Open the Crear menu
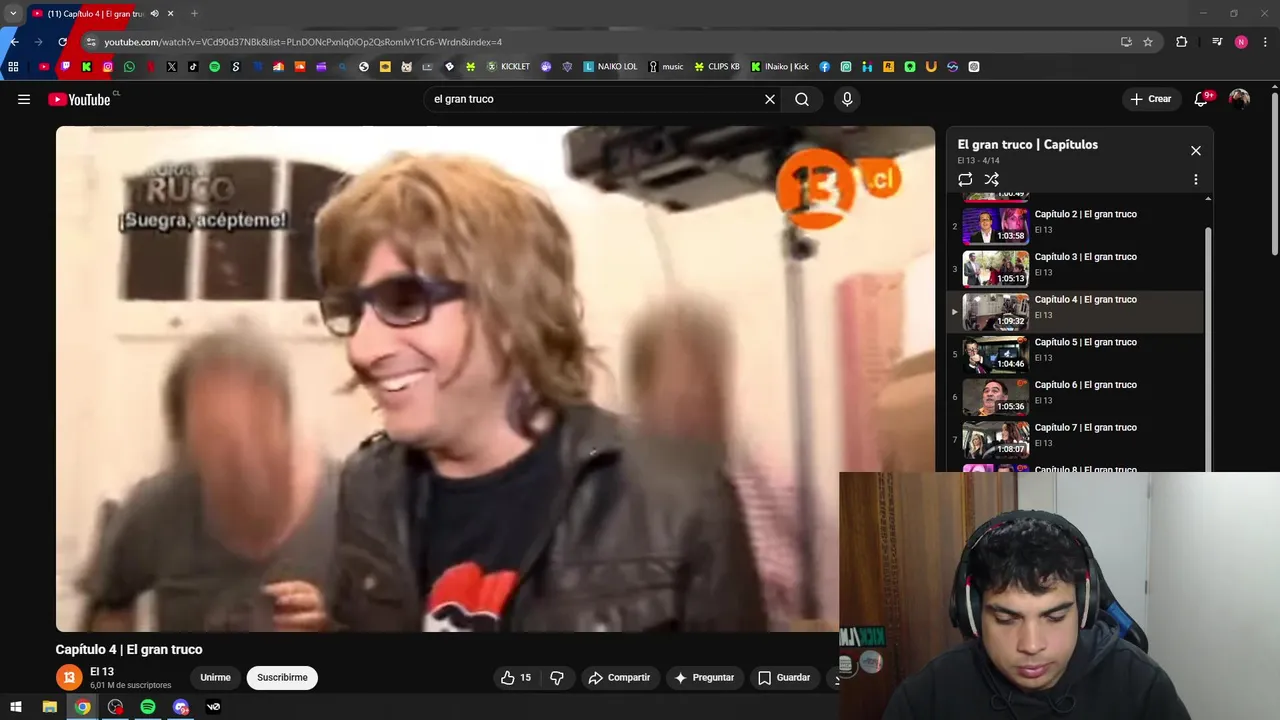This screenshot has width=1280, height=720. (x=1150, y=99)
